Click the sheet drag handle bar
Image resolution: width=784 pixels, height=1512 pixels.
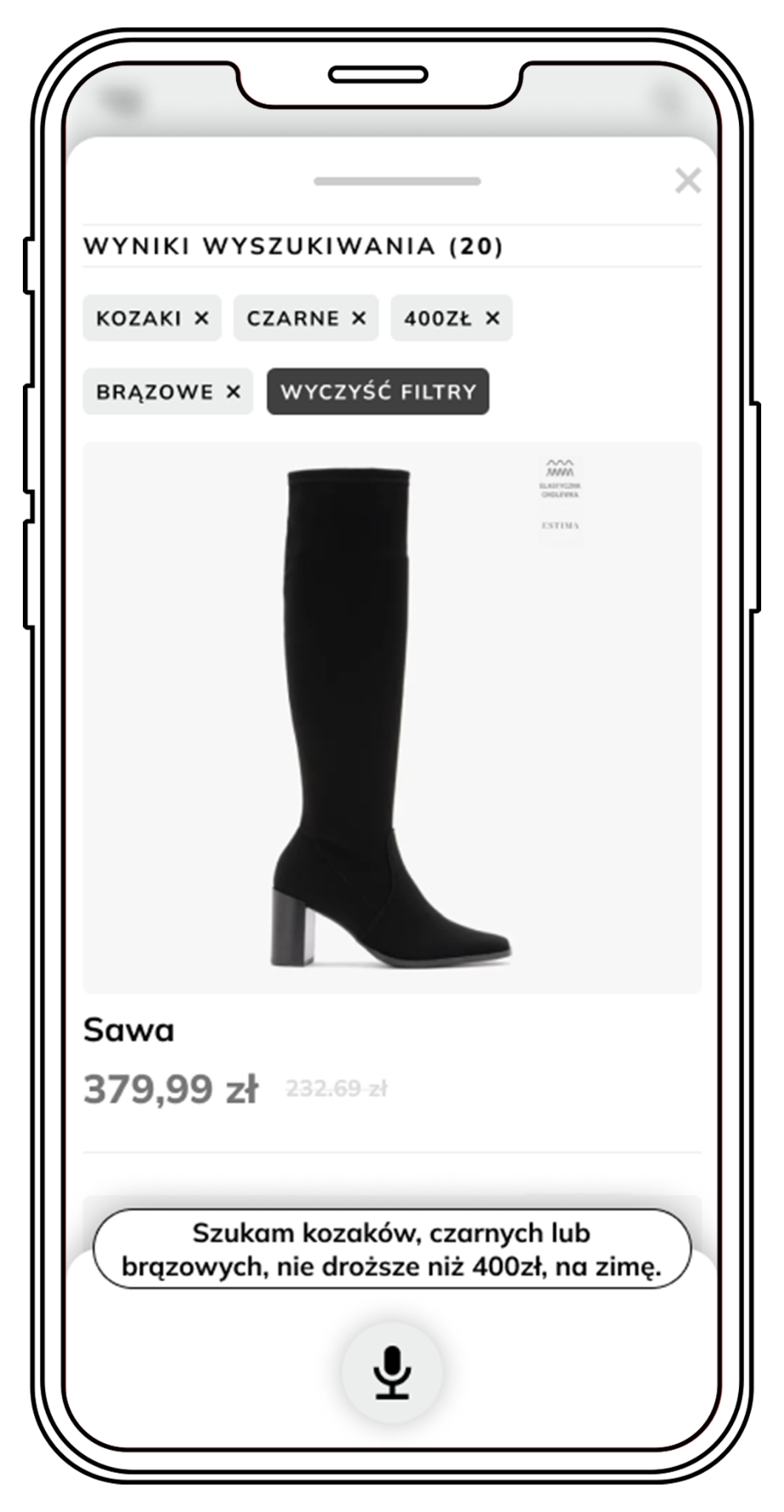(x=397, y=181)
